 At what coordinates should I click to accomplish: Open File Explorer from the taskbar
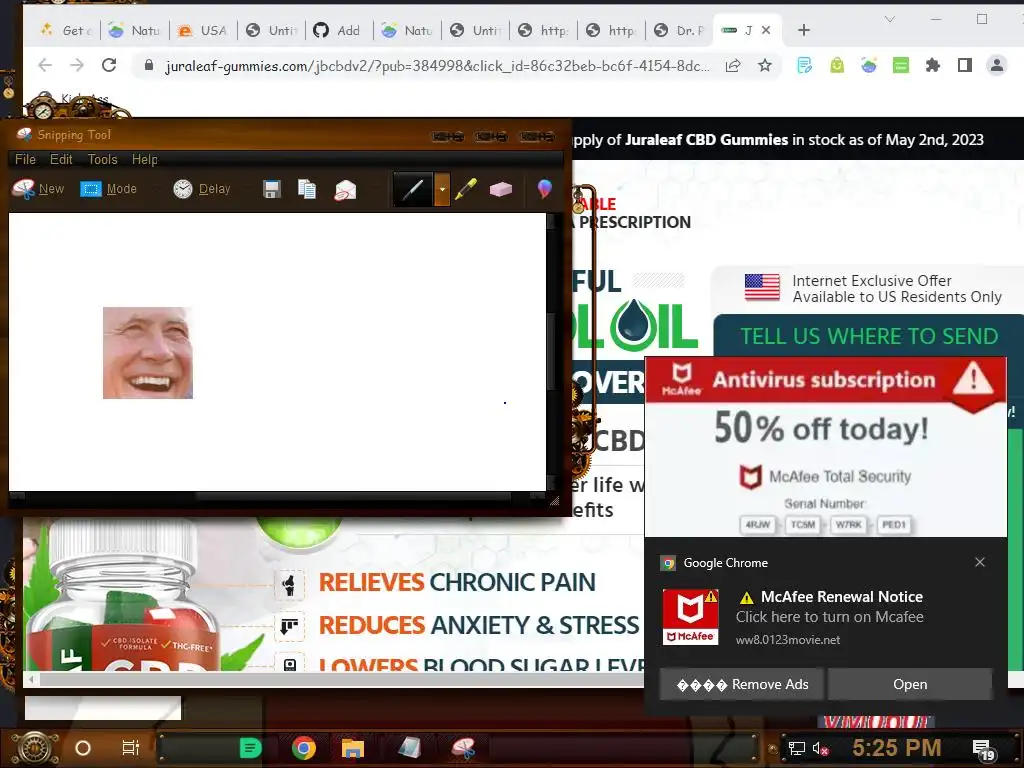[x=353, y=748]
